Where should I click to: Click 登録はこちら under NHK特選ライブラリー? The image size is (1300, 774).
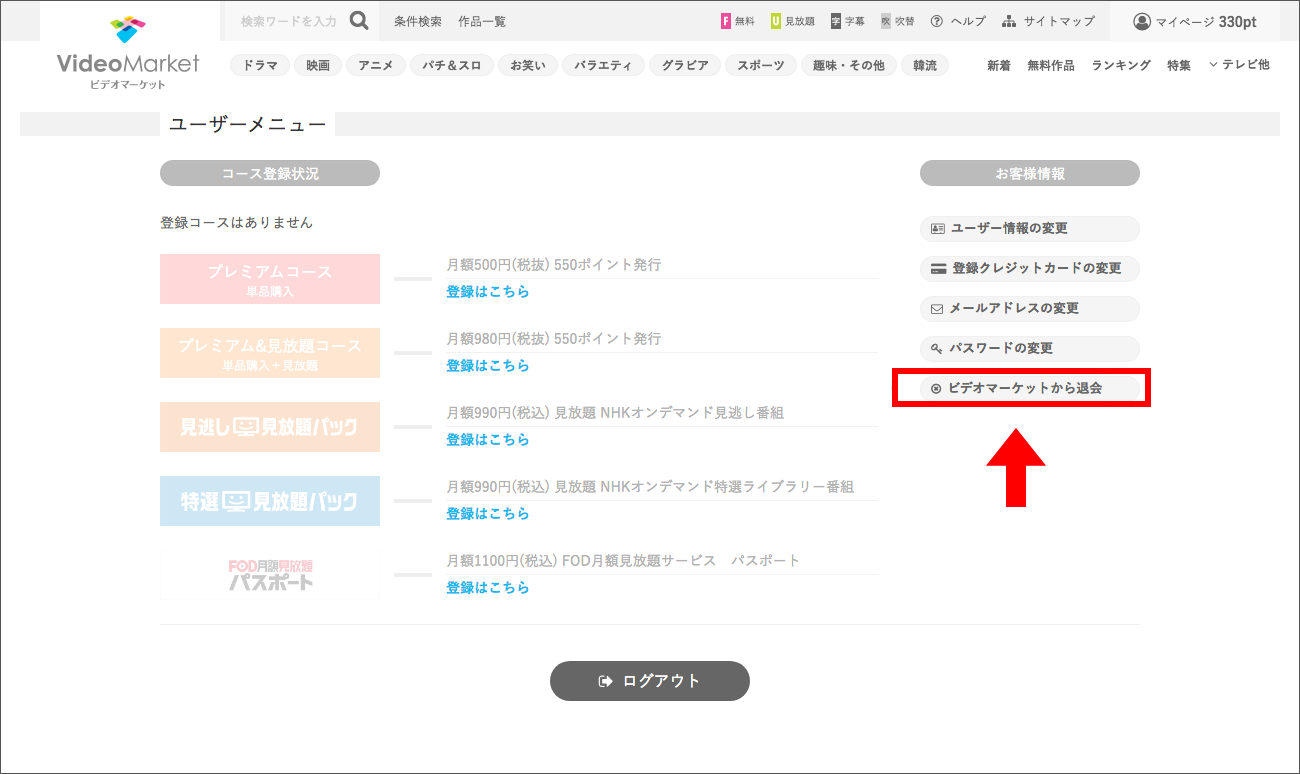pyautogui.click(x=488, y=514)
